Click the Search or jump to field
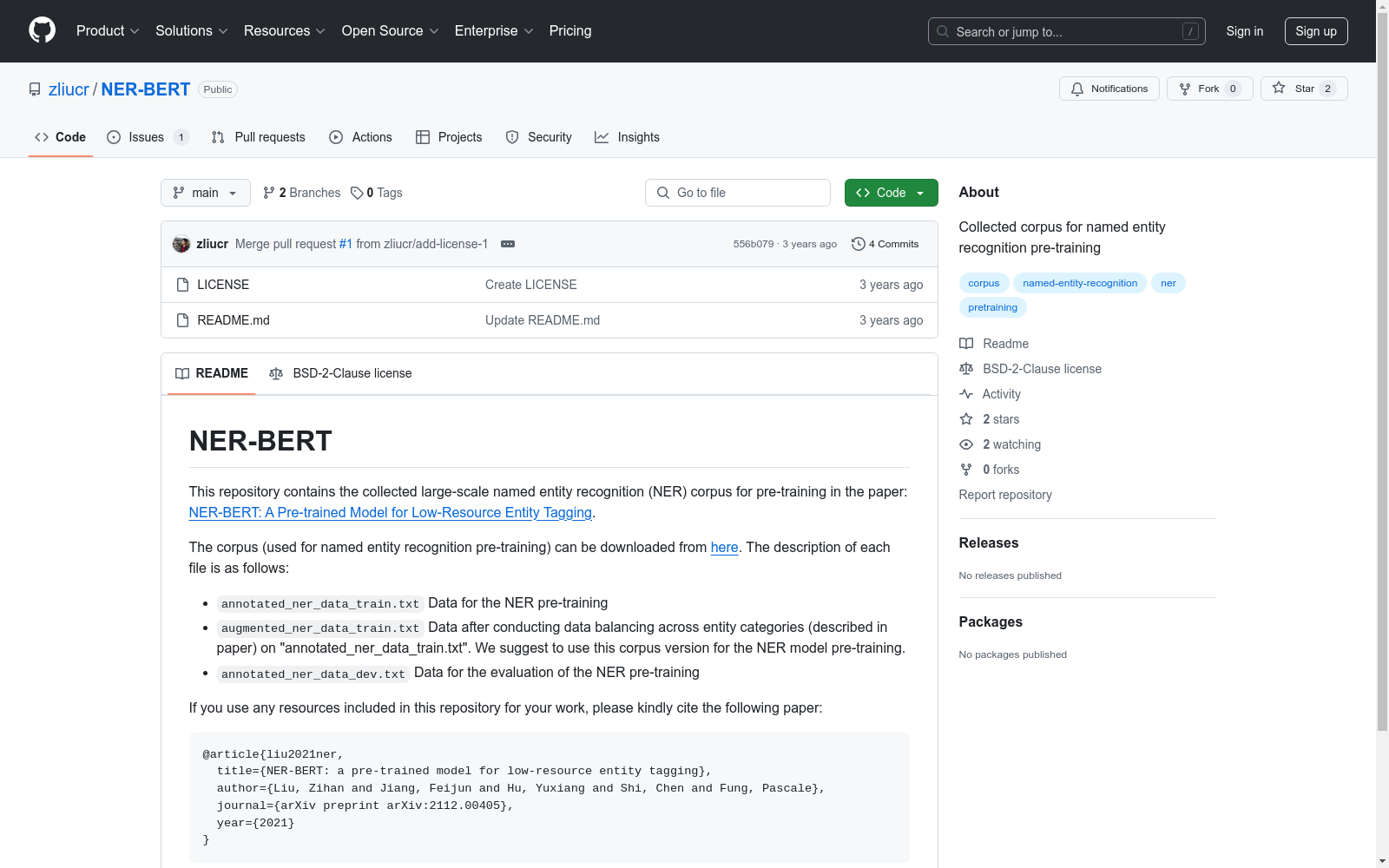 (x=1067, y=31)
